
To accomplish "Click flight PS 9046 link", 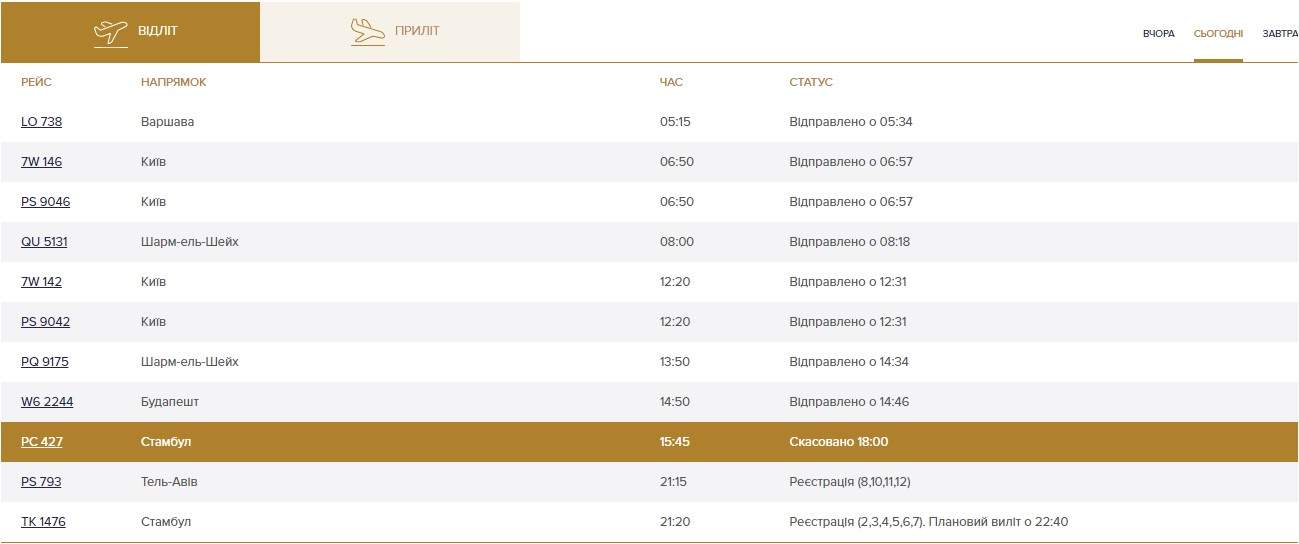I will click(45, 202).
